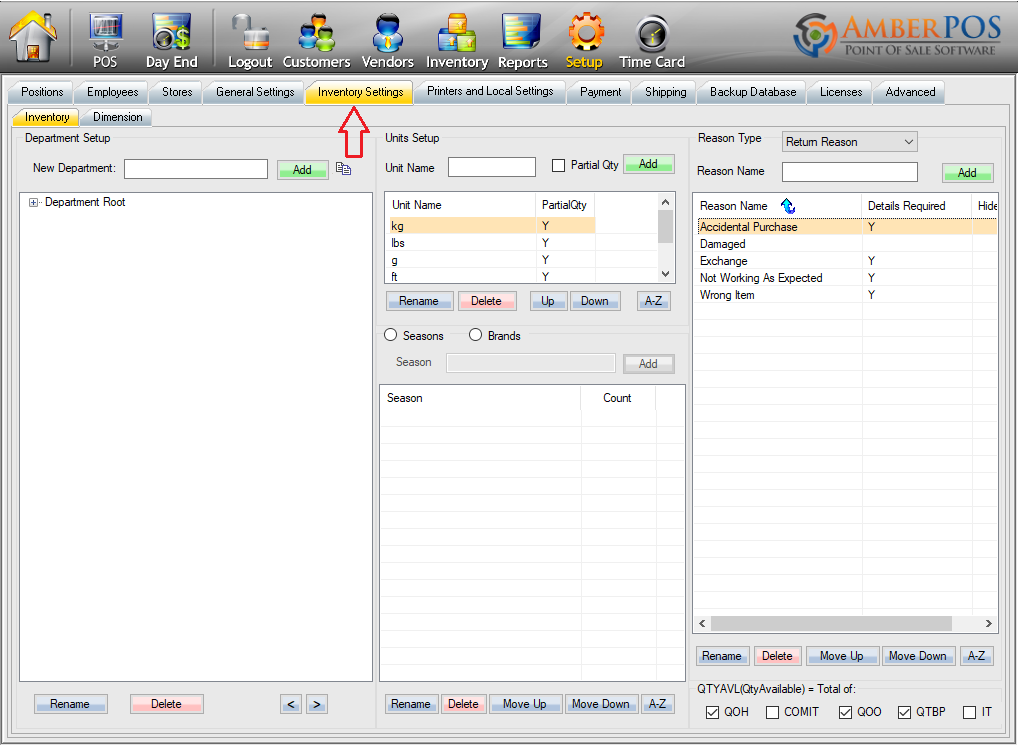The width and height of the screenshot is (1018, 746).
Task: Open the Time Card clock icon
Action: [x=652, y=40]
